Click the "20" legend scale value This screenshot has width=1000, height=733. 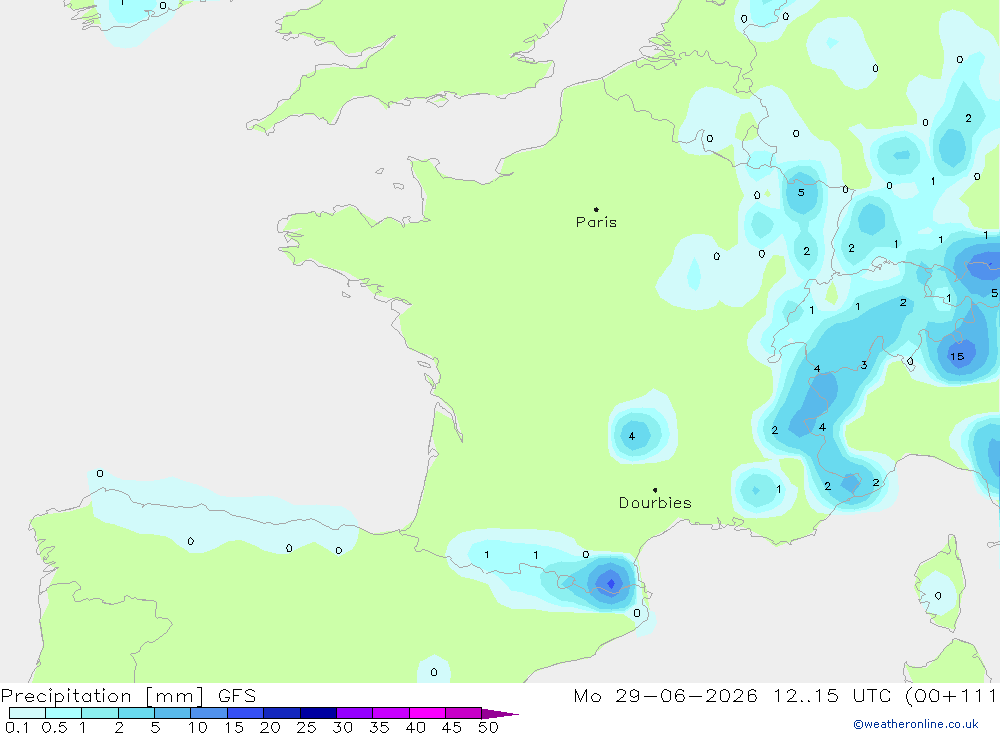[270, 727]
